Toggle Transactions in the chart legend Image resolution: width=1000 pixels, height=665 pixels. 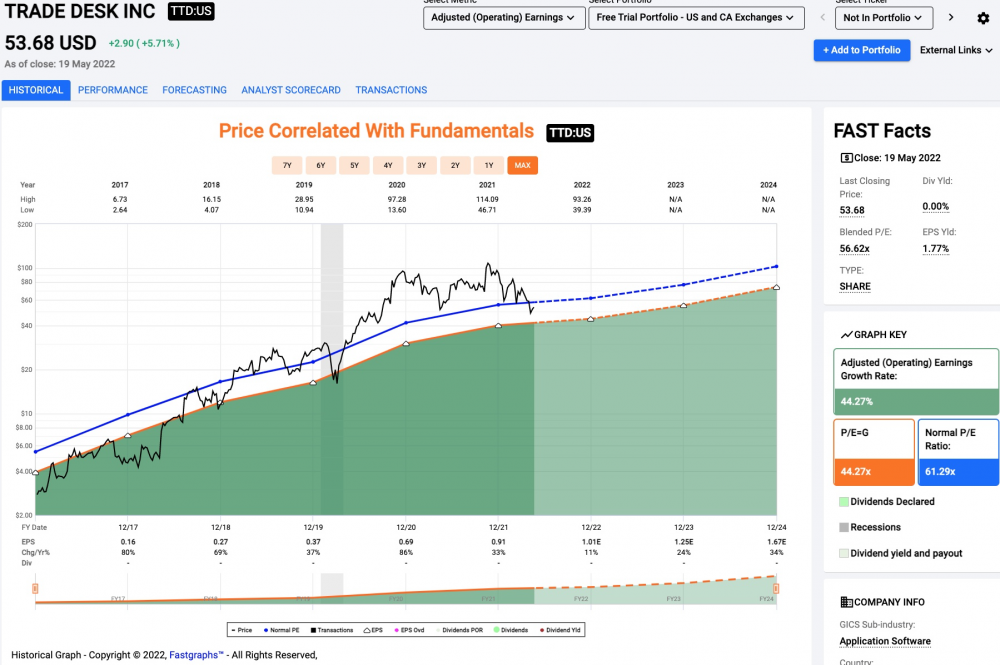point(332,630)
